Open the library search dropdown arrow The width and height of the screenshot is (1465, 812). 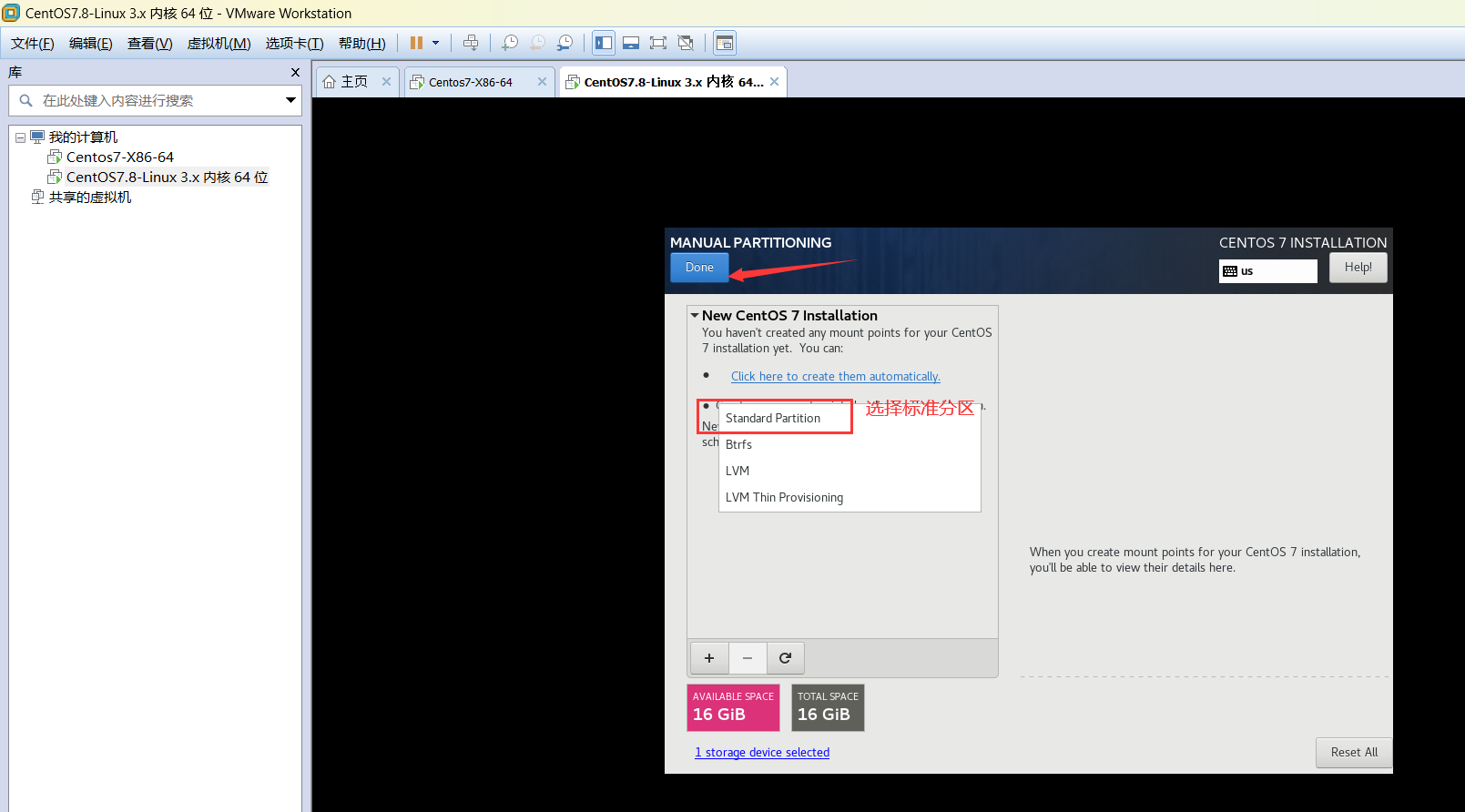click(290, 100)
